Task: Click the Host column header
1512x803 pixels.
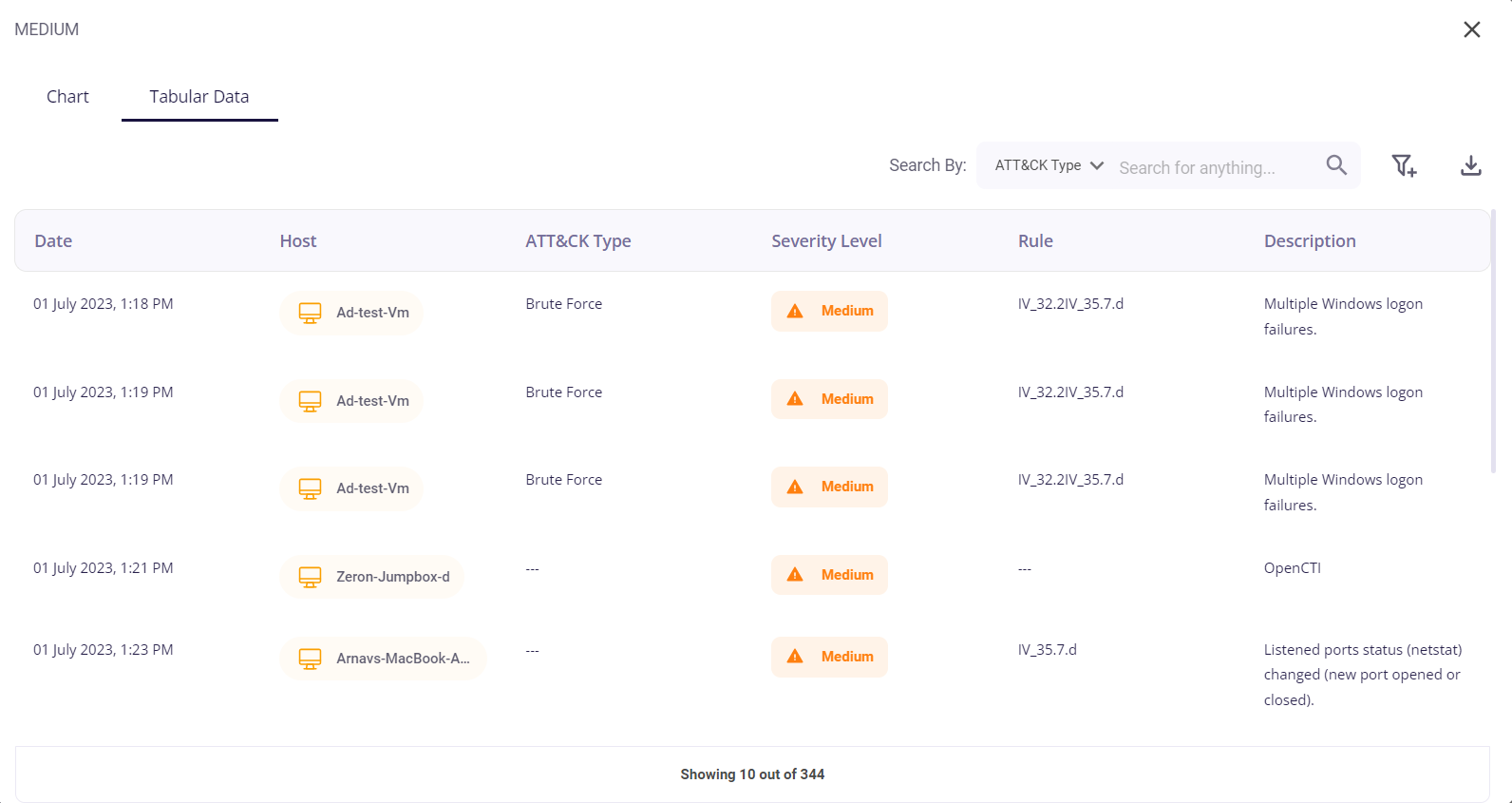Action: (x=298, y=241)
